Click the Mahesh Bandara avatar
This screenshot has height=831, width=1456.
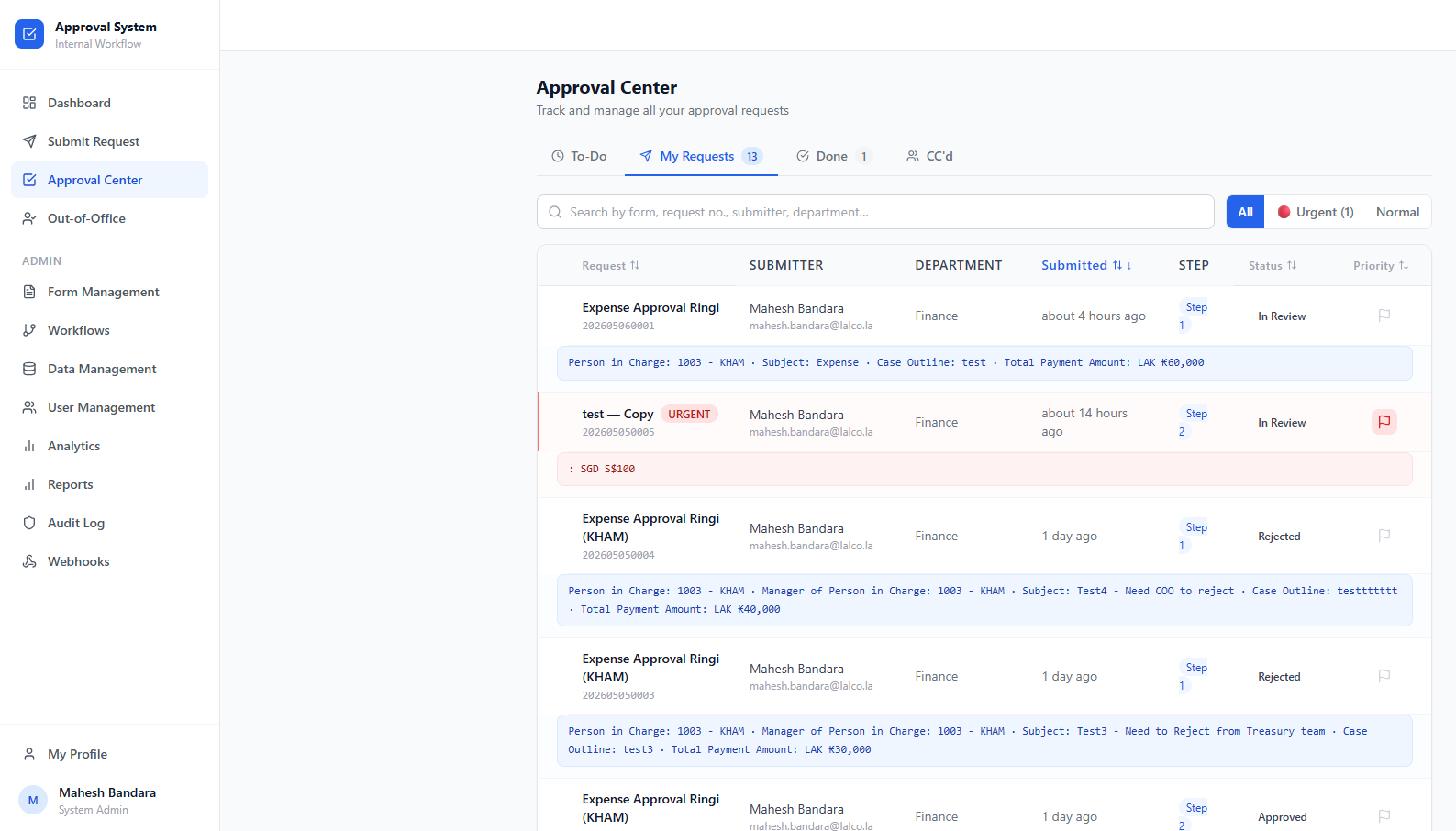click(33, 800)
